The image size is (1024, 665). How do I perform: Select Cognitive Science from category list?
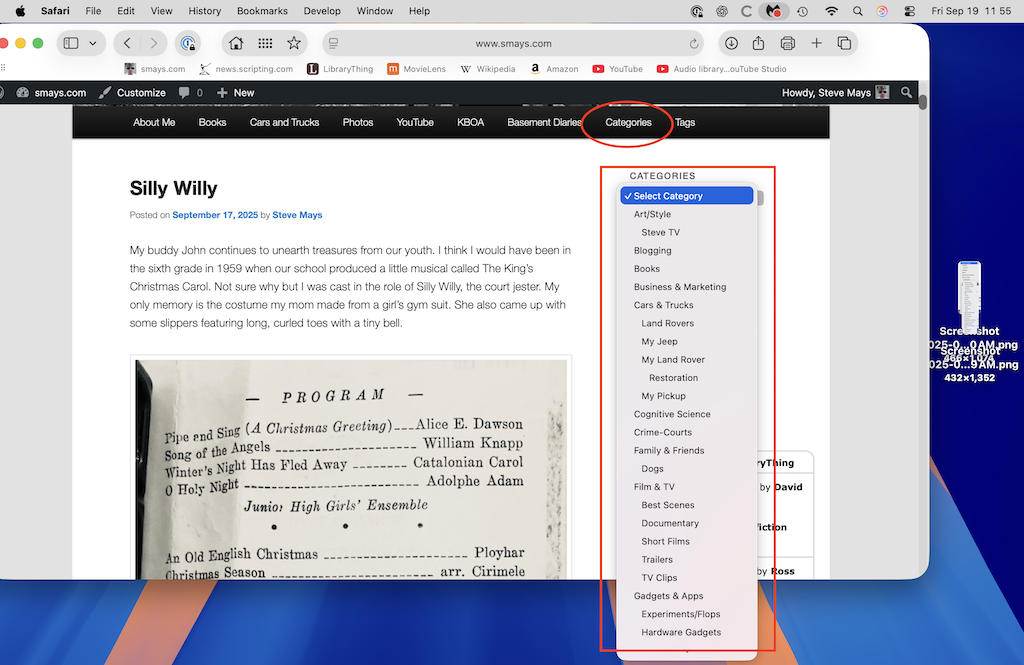672,414
